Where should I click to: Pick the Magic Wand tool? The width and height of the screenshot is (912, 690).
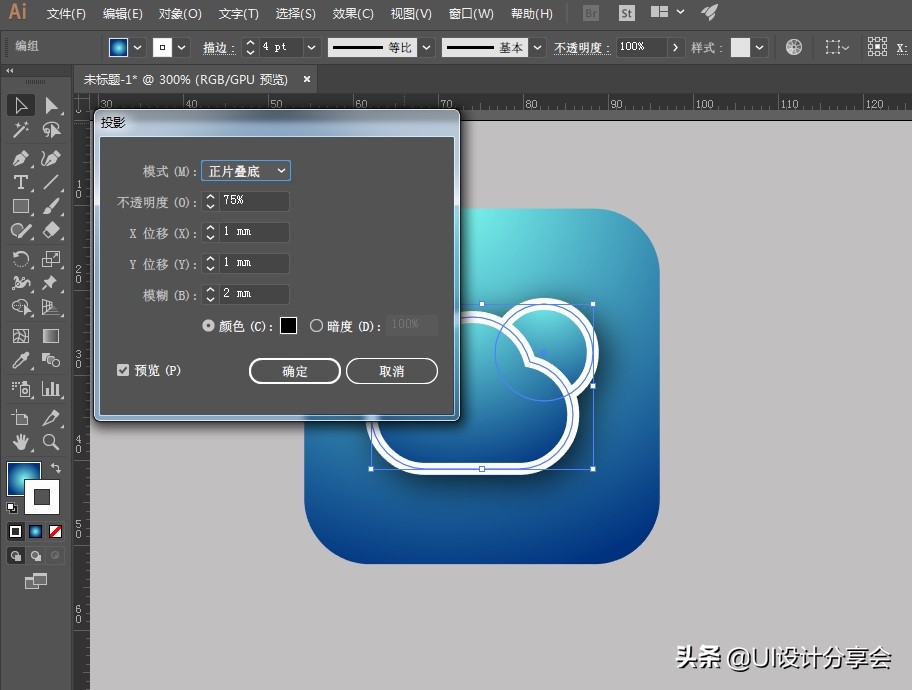(20, 131)
